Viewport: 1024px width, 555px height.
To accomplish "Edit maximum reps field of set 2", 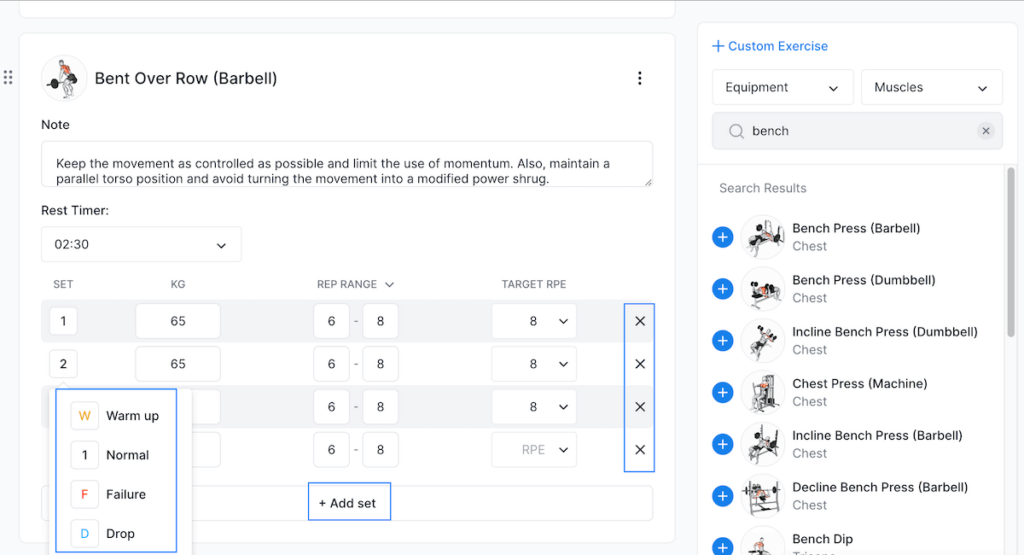I will (x=380, y=364).
